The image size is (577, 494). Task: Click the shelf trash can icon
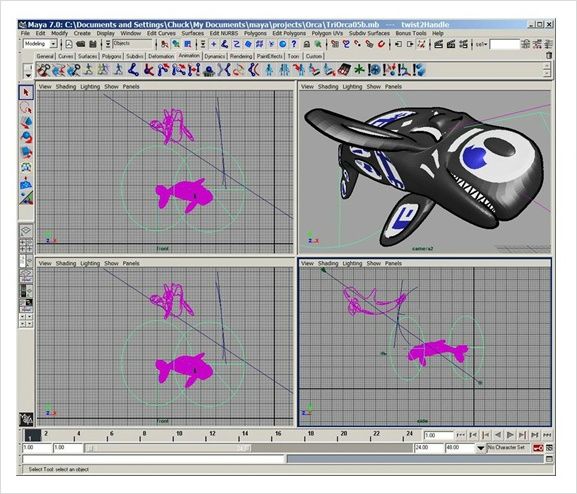[549, 56]
